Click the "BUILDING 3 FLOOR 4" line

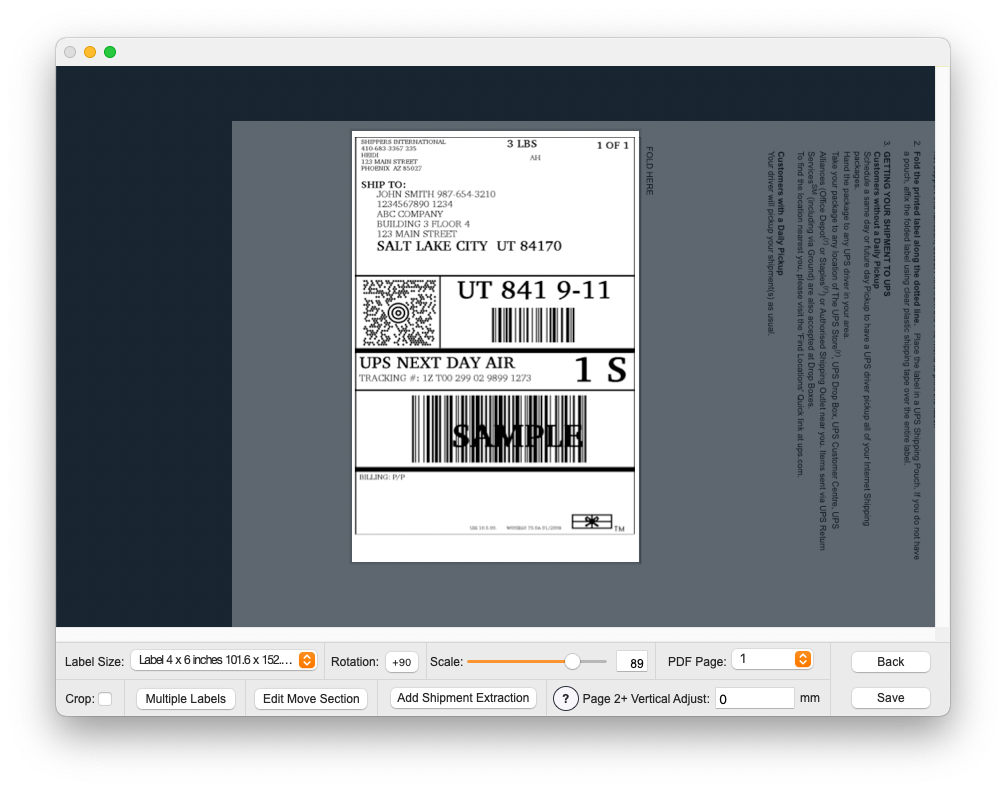coord(423,224)
